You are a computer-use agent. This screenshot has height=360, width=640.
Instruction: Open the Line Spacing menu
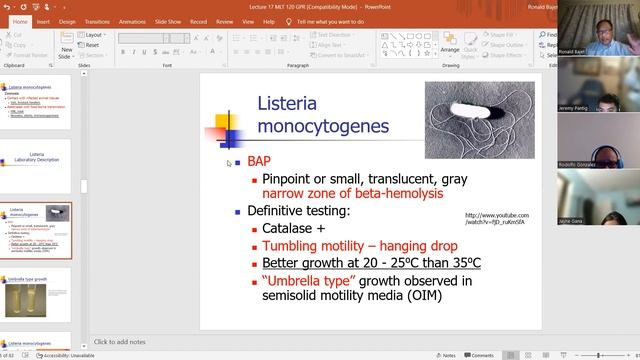297,38
